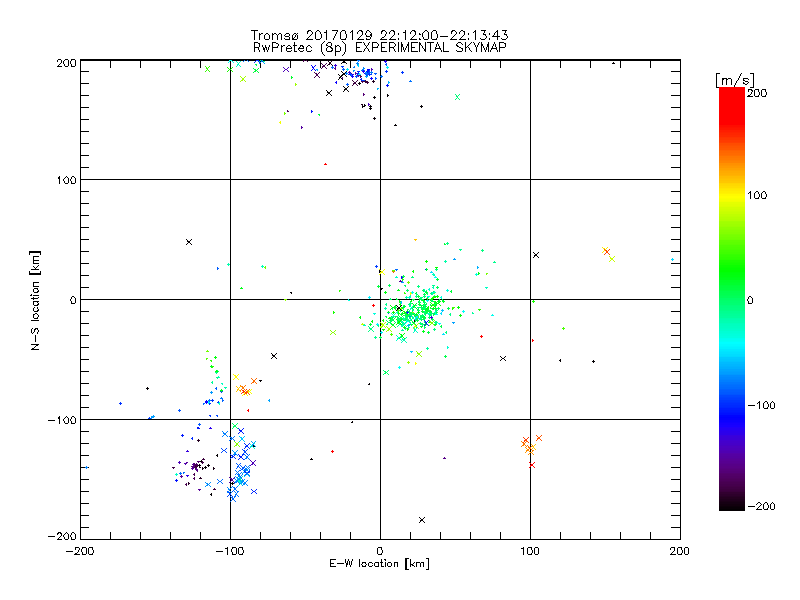The width and height of the screenshot is (800, 600).
Task: Click the title 'Tromsø 20170129 22:12:00-22:13:43'
Action: tap(379, 35)
